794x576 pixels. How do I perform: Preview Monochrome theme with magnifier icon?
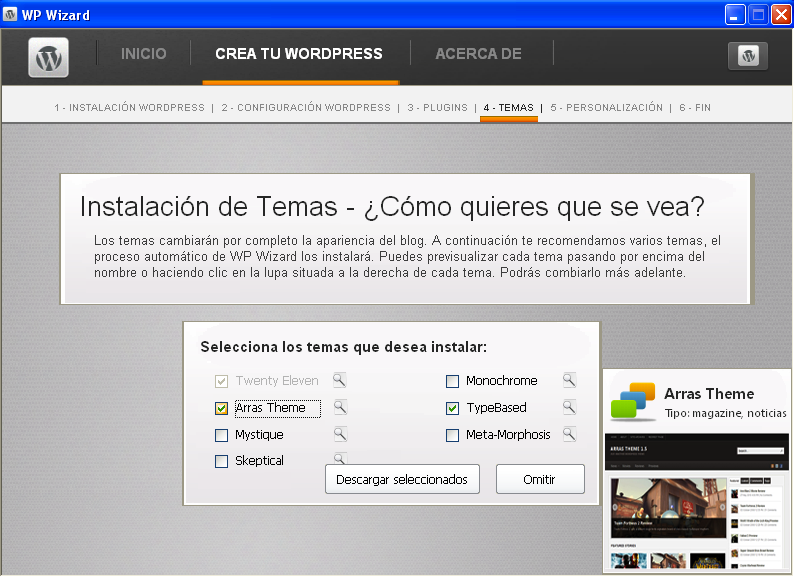[570, 380]
